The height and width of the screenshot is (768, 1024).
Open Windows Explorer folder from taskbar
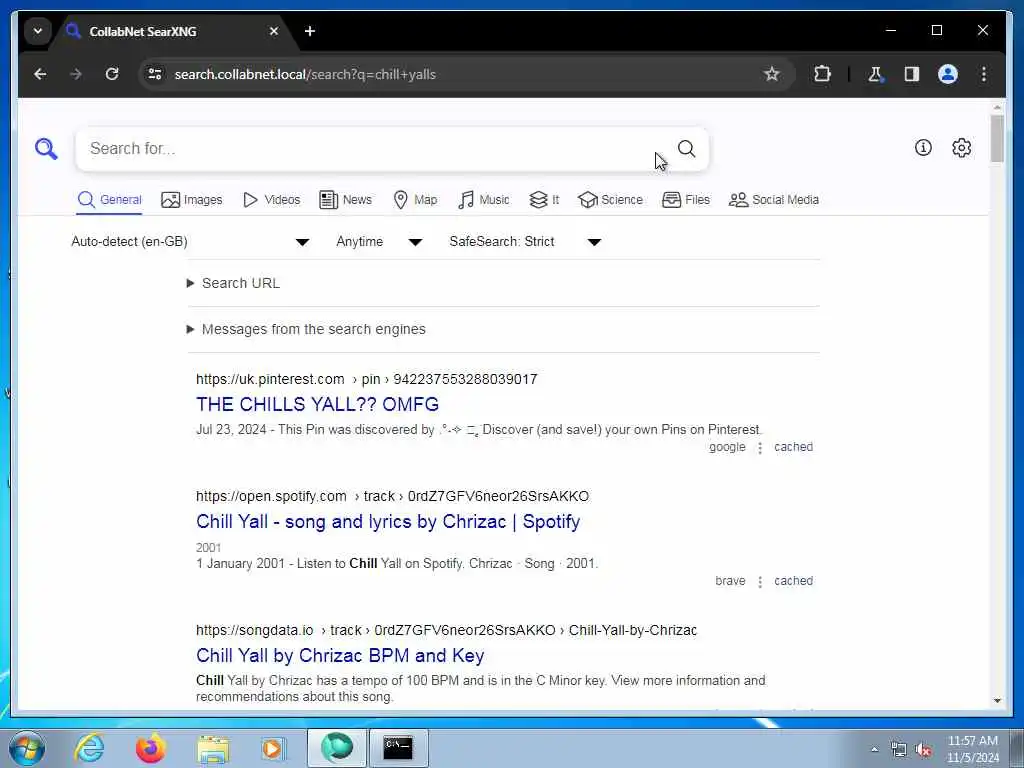point(213,749)
